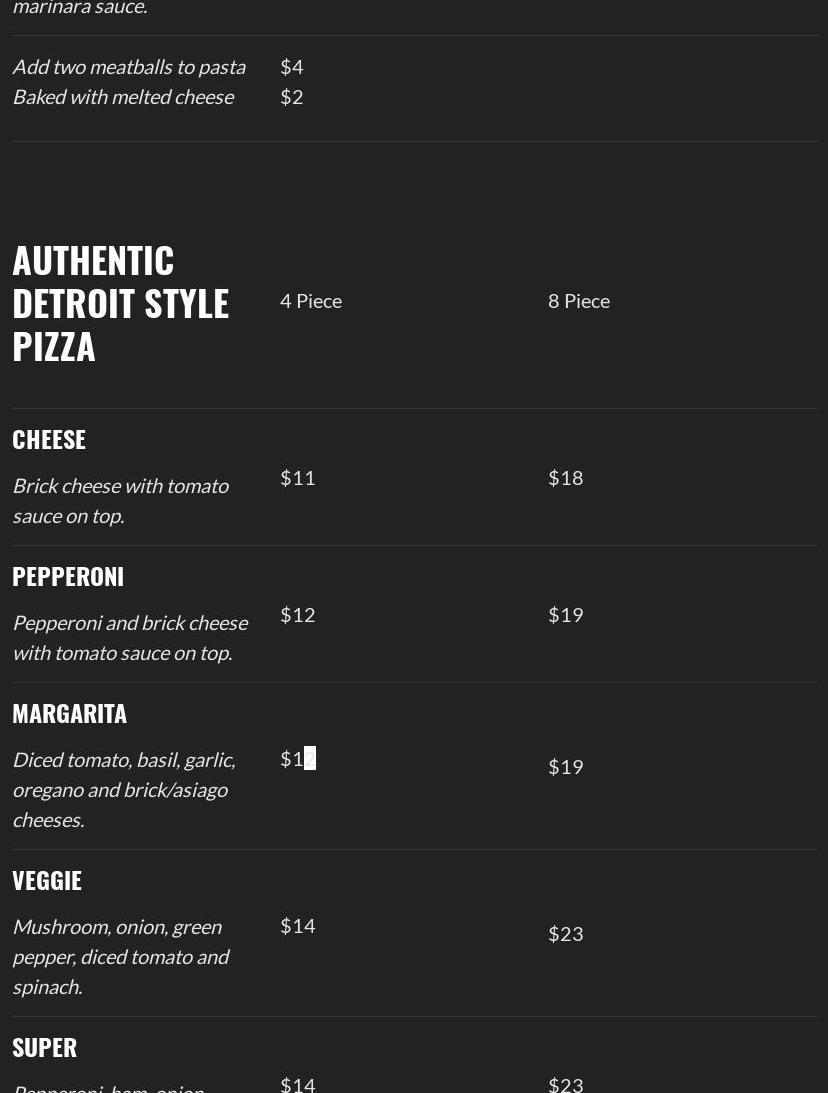Select the 4 Piece column label
The height and width of the screenshot is (1093, 828).
(311, 301)
